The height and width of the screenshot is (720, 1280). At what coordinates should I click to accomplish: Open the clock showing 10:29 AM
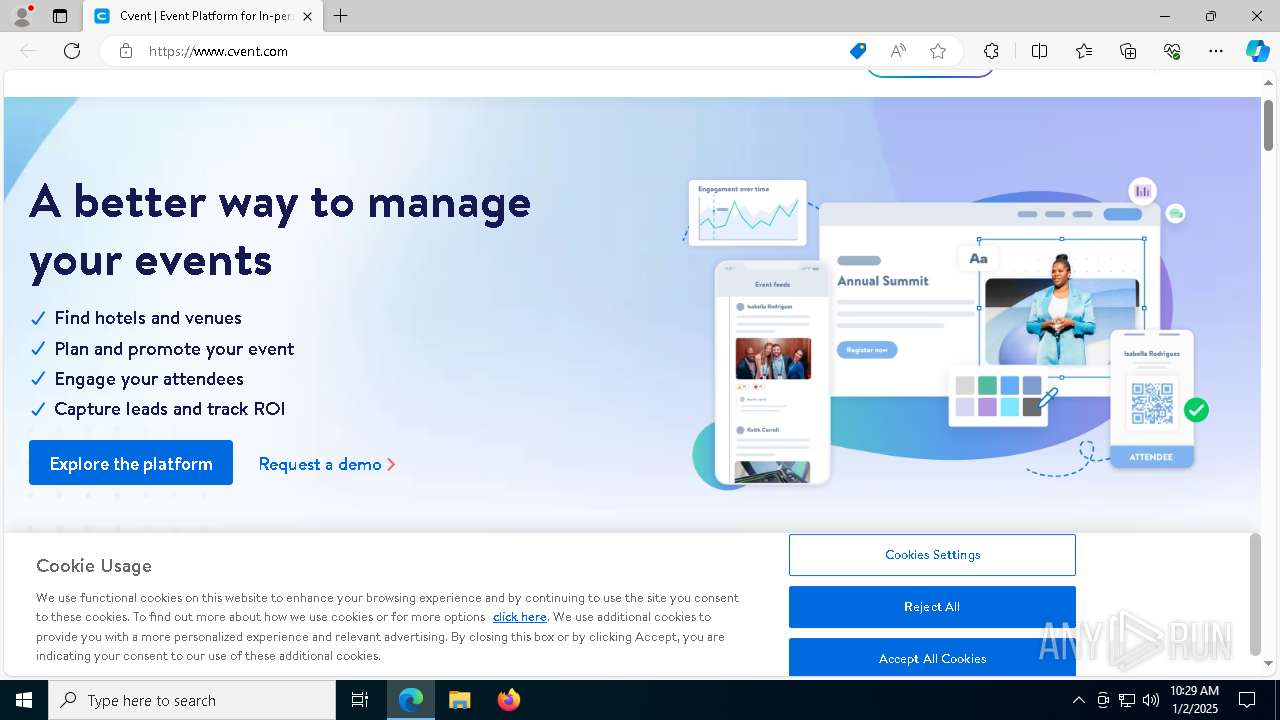(1194, 700)
